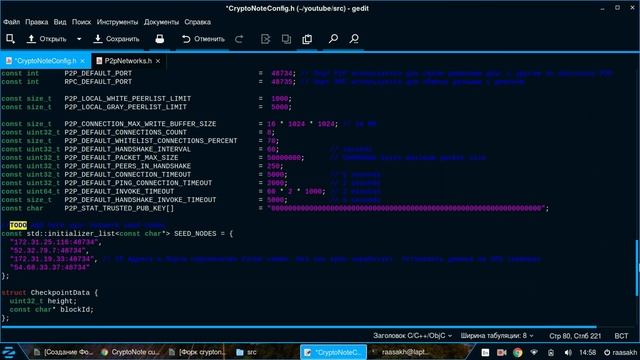The width and height of the screenshot is (640, 360).
Task: Click the P2P_DEFAULT_PORT identifier
Action: (98, 73)
